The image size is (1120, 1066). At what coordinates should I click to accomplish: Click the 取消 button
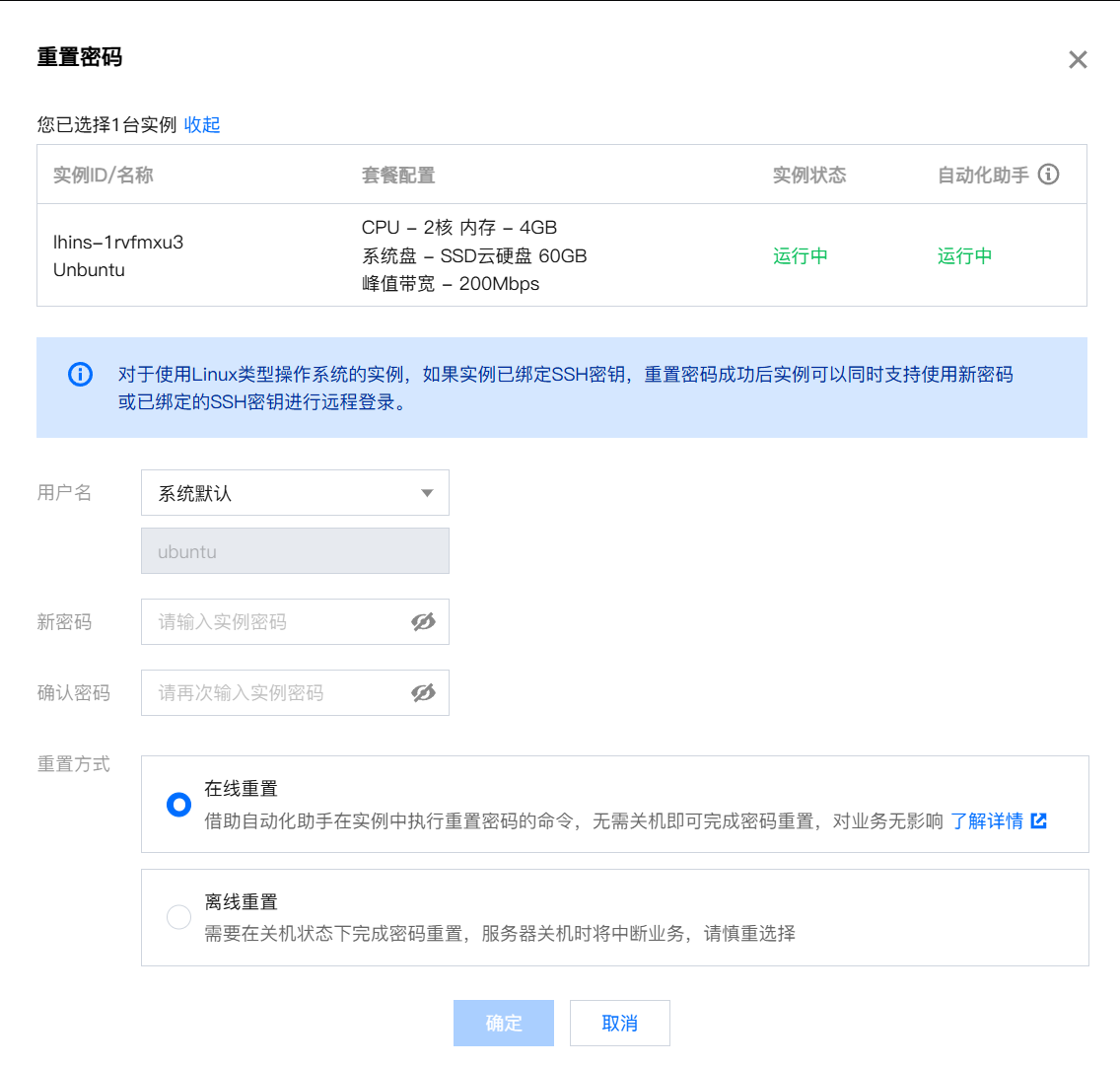pos(620,1024)
